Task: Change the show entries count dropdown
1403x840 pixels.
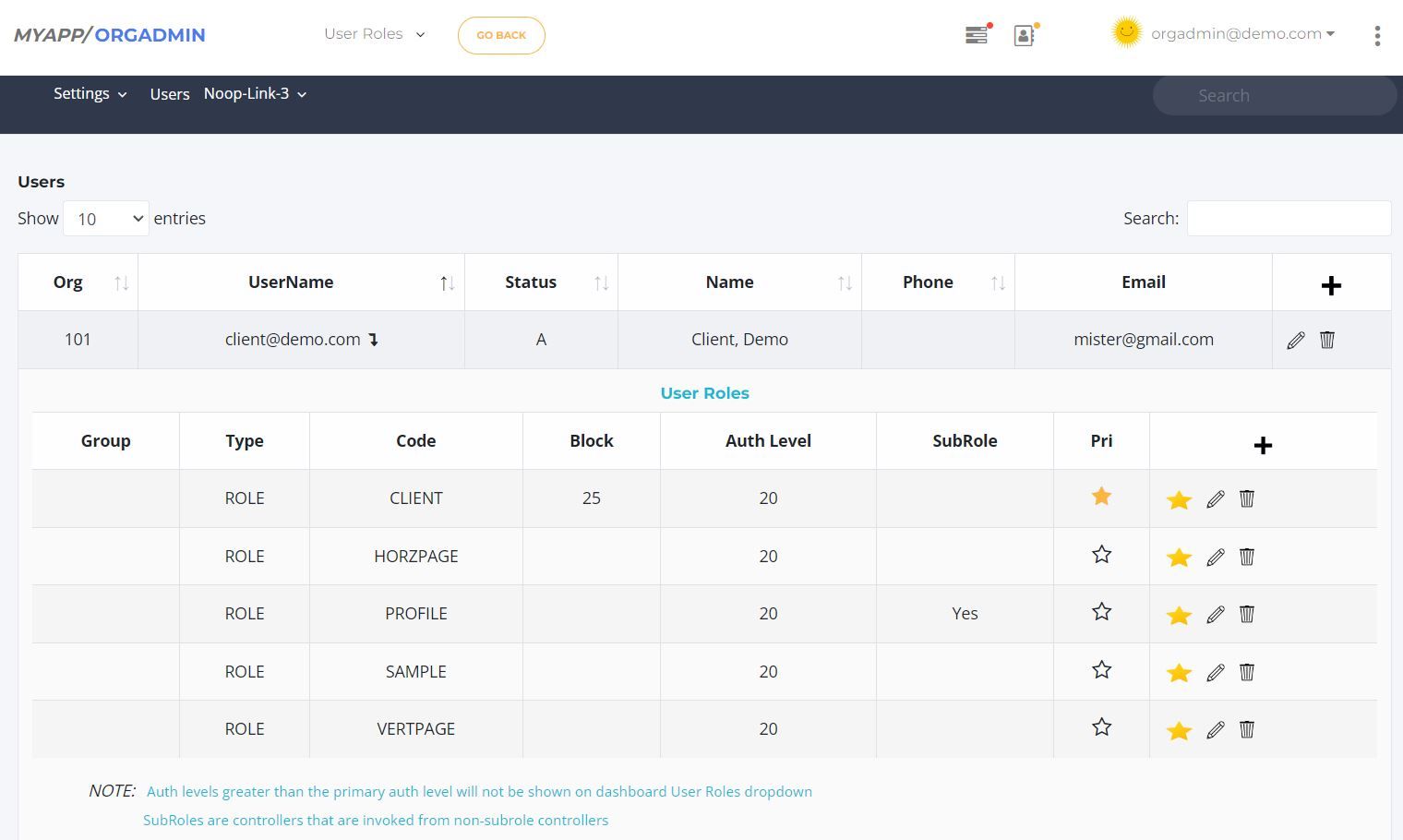Action: click(106, 219)
